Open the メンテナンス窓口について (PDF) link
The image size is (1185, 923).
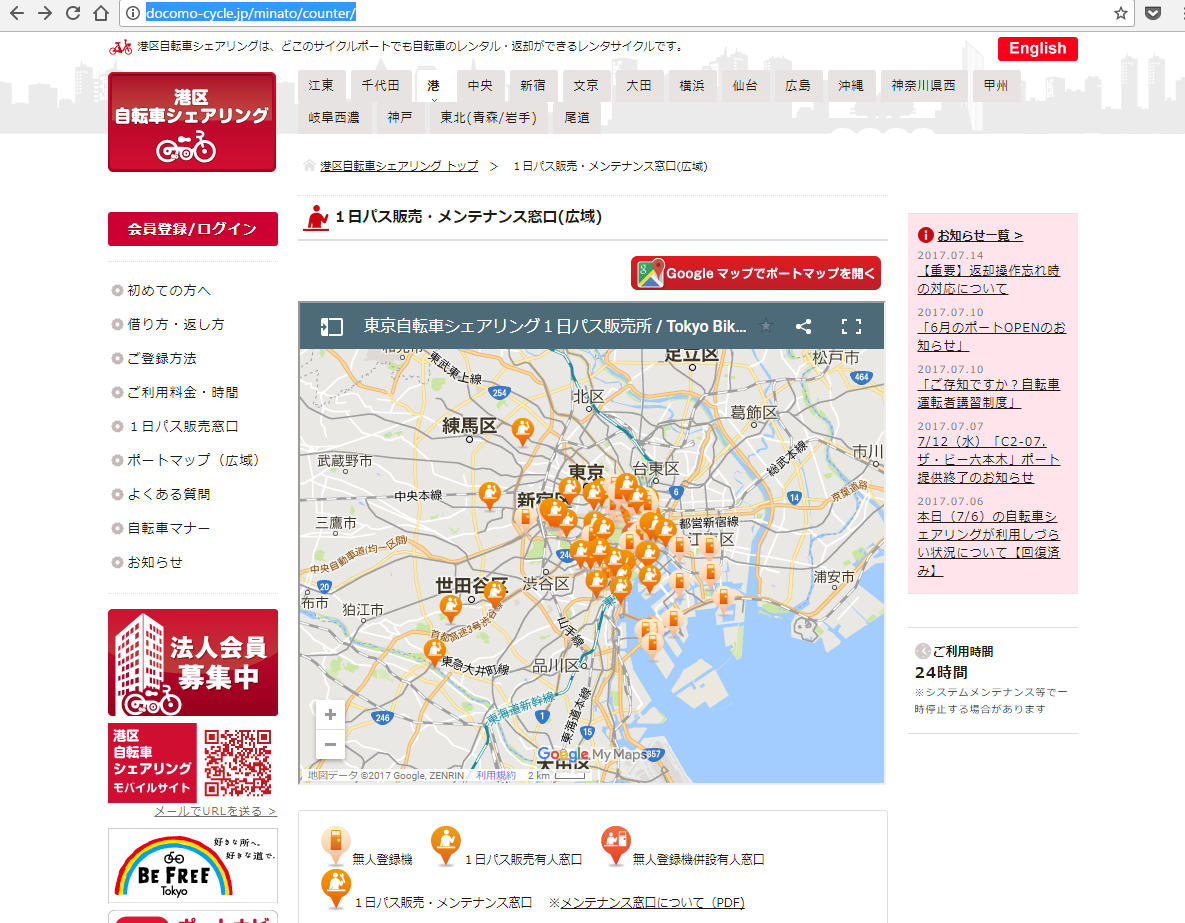pyautogui.click(x=653, y=903)
